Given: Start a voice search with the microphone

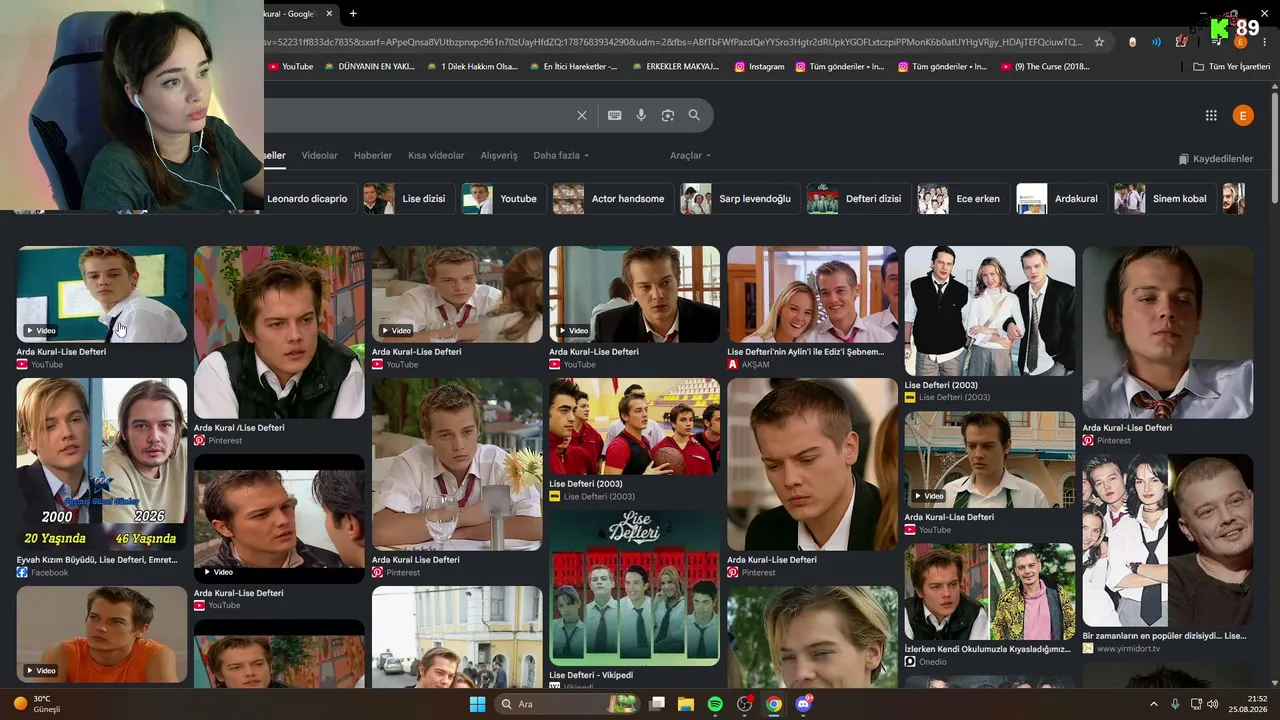Looking at the screenshot, I should (x=641, y=115).
